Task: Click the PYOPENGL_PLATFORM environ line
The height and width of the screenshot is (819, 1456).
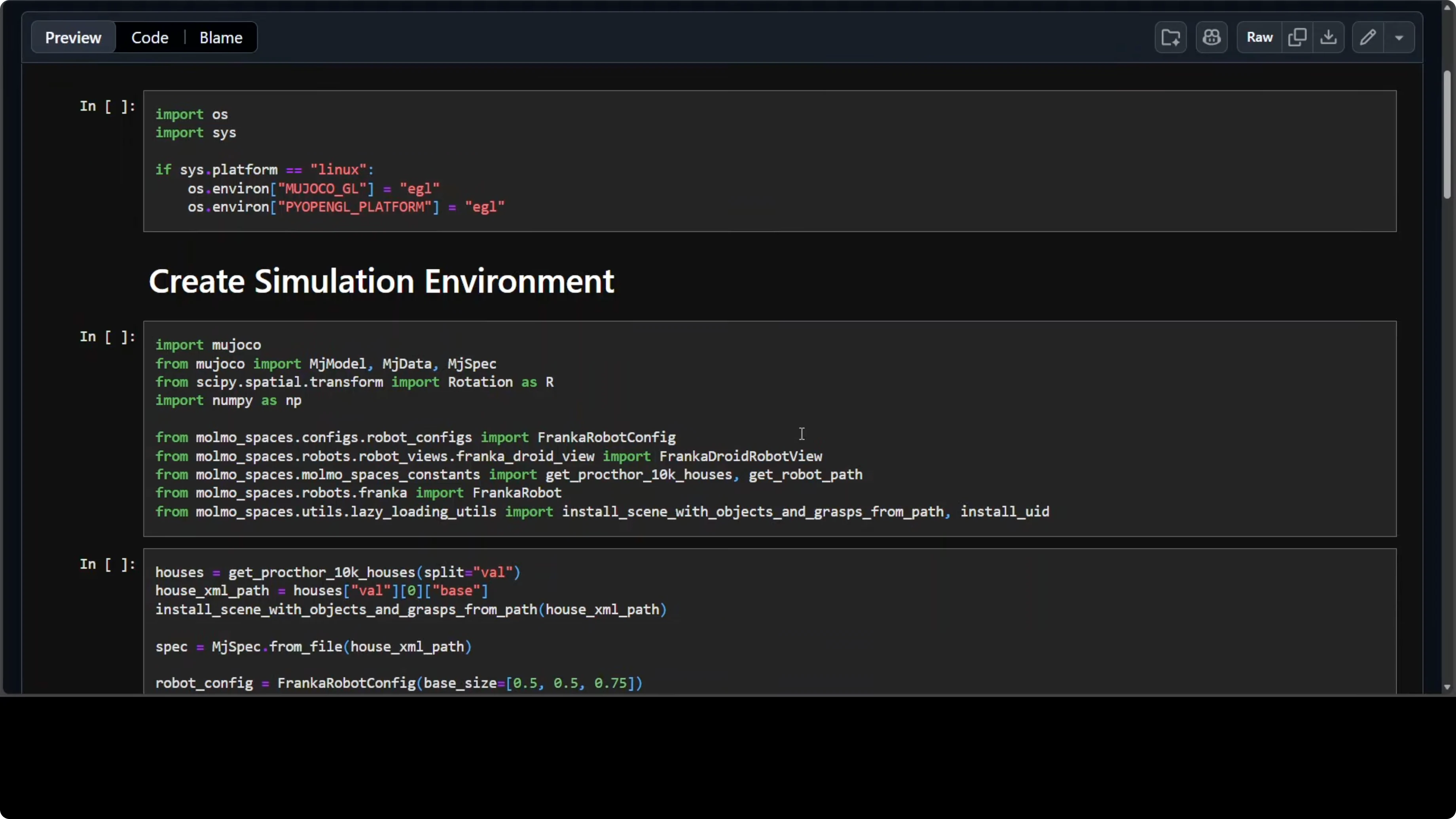Action: (x=346, y=207)
